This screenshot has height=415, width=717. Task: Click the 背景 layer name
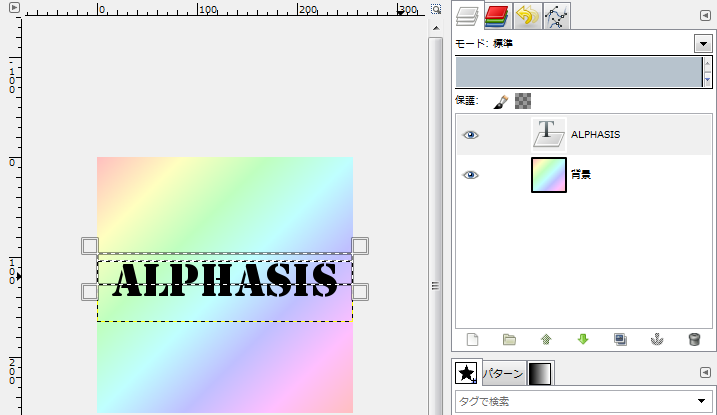tap(581, 175)
